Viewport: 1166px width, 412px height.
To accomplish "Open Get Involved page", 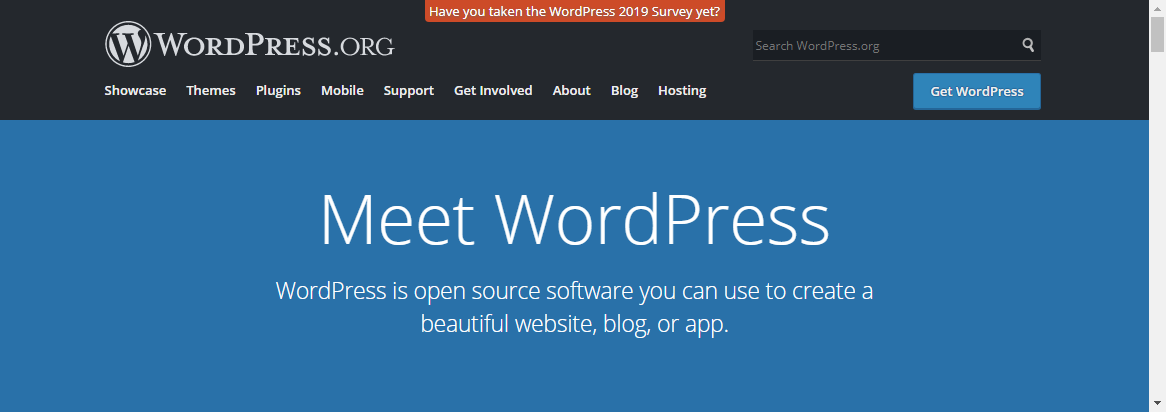I will (x=493, y=91).
